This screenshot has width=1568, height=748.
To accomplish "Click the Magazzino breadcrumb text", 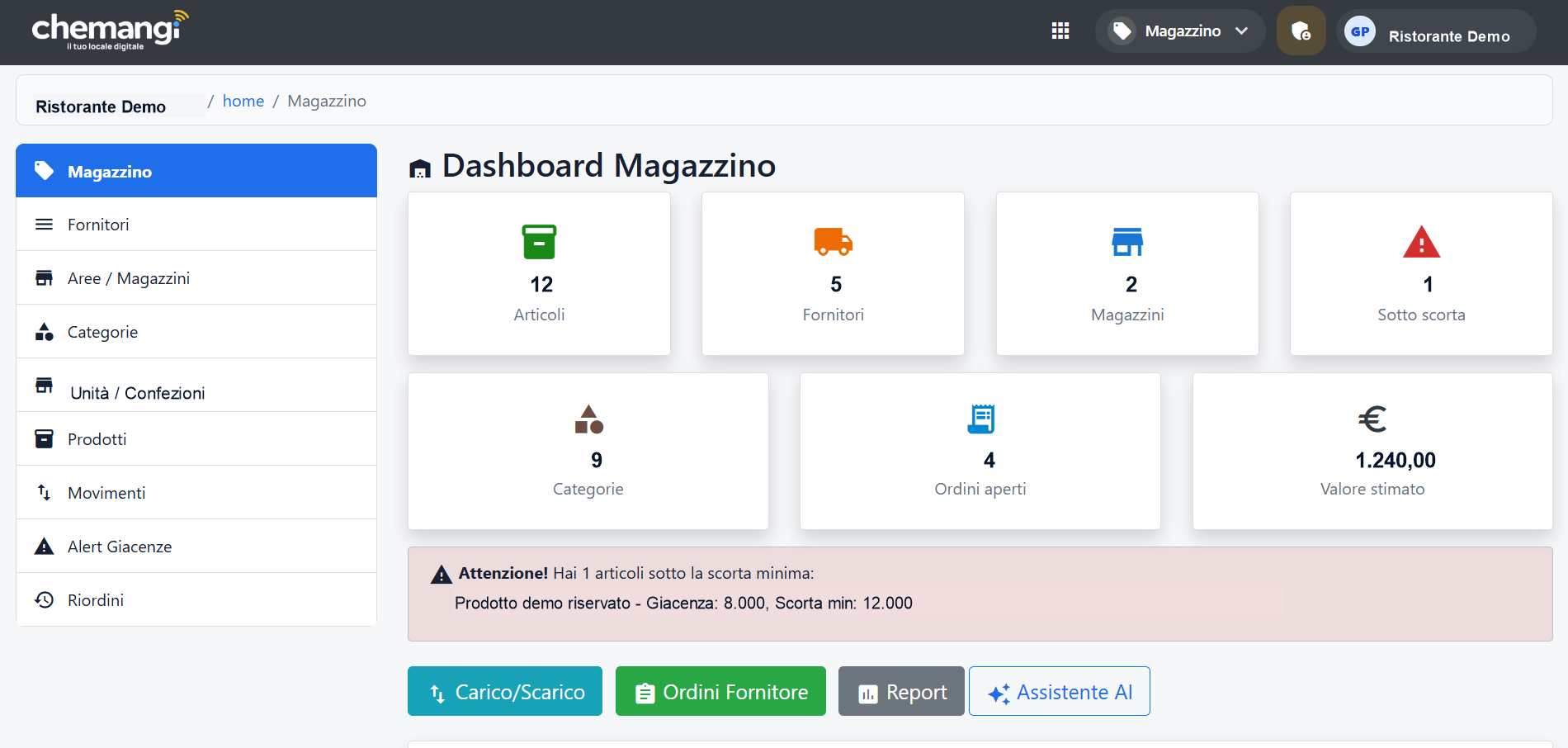I will pos(327,101).
